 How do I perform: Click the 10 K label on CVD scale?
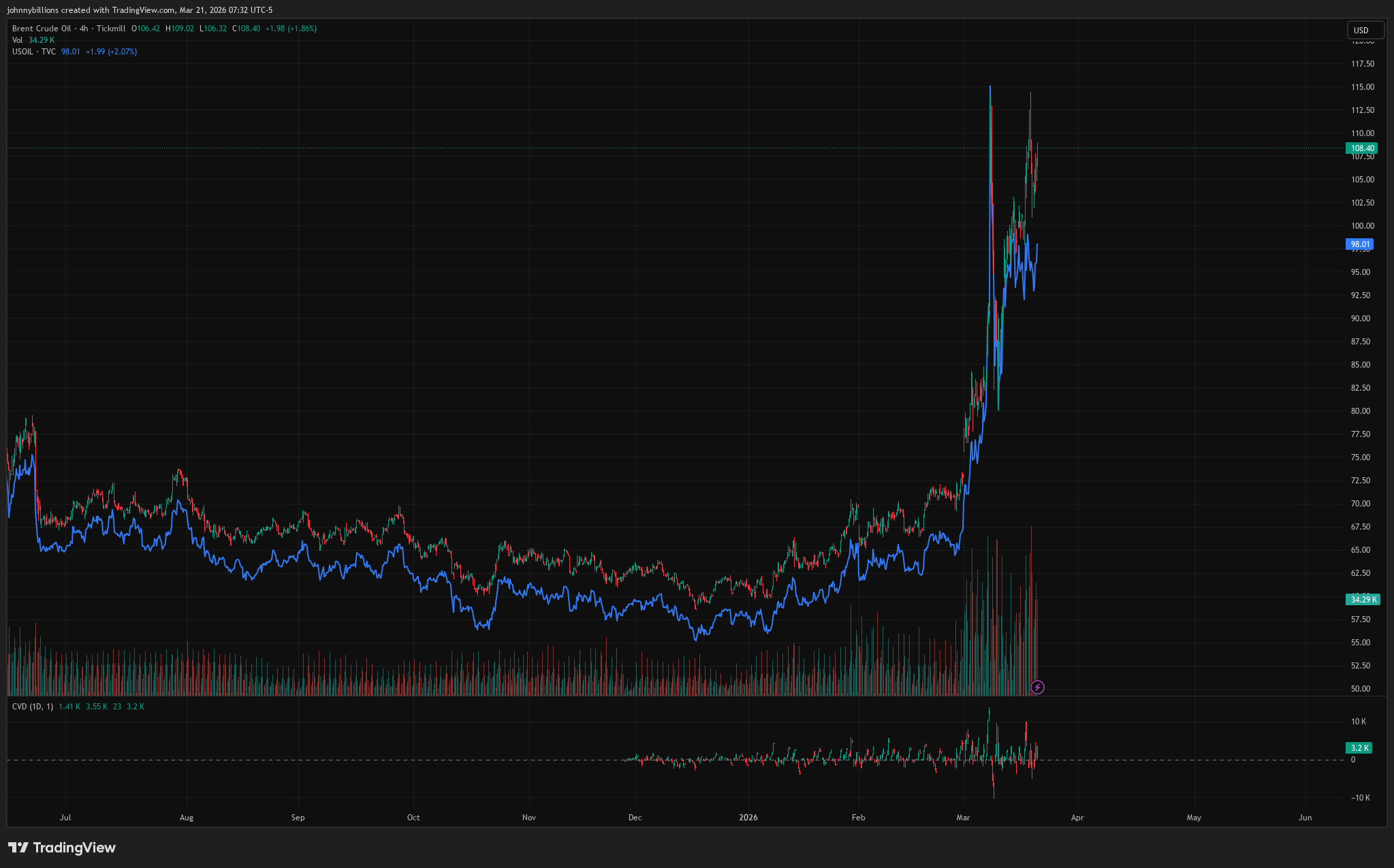[1358, 722]
